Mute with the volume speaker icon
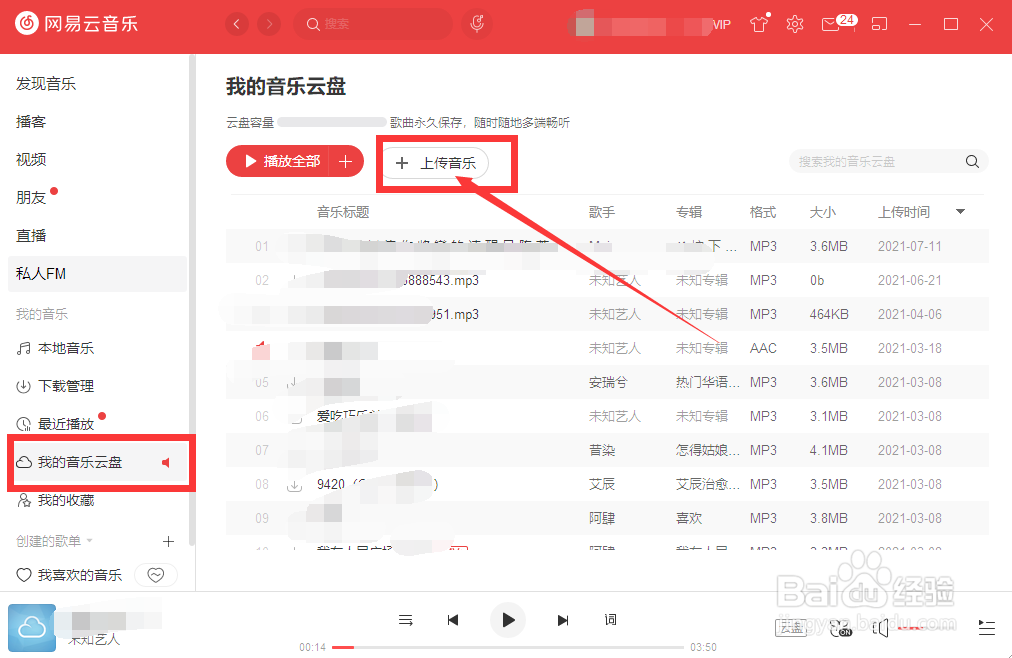1012x658 pixels. click(x=881, y=628)
